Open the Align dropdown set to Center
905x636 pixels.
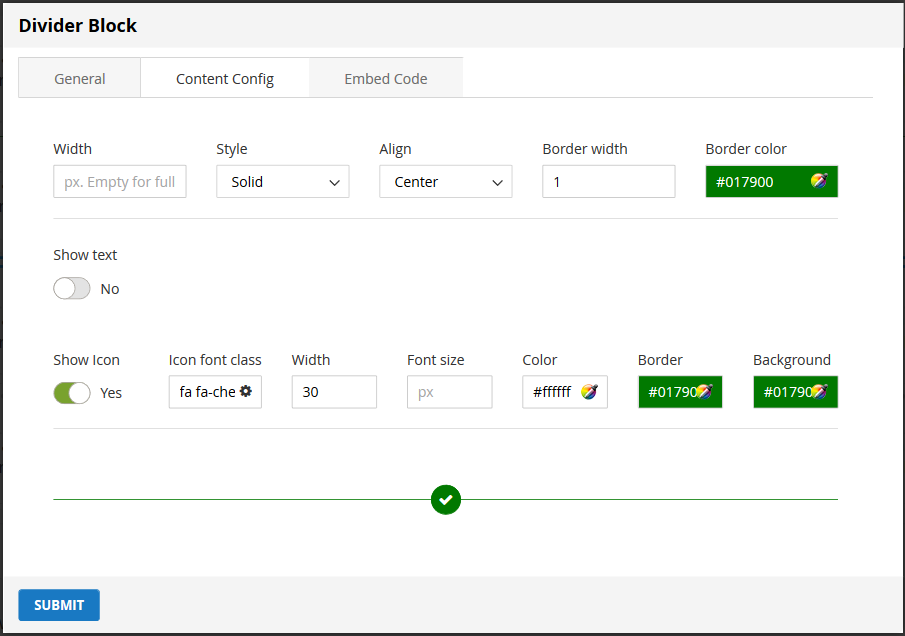pyautogui.click(x=445, y=182)
